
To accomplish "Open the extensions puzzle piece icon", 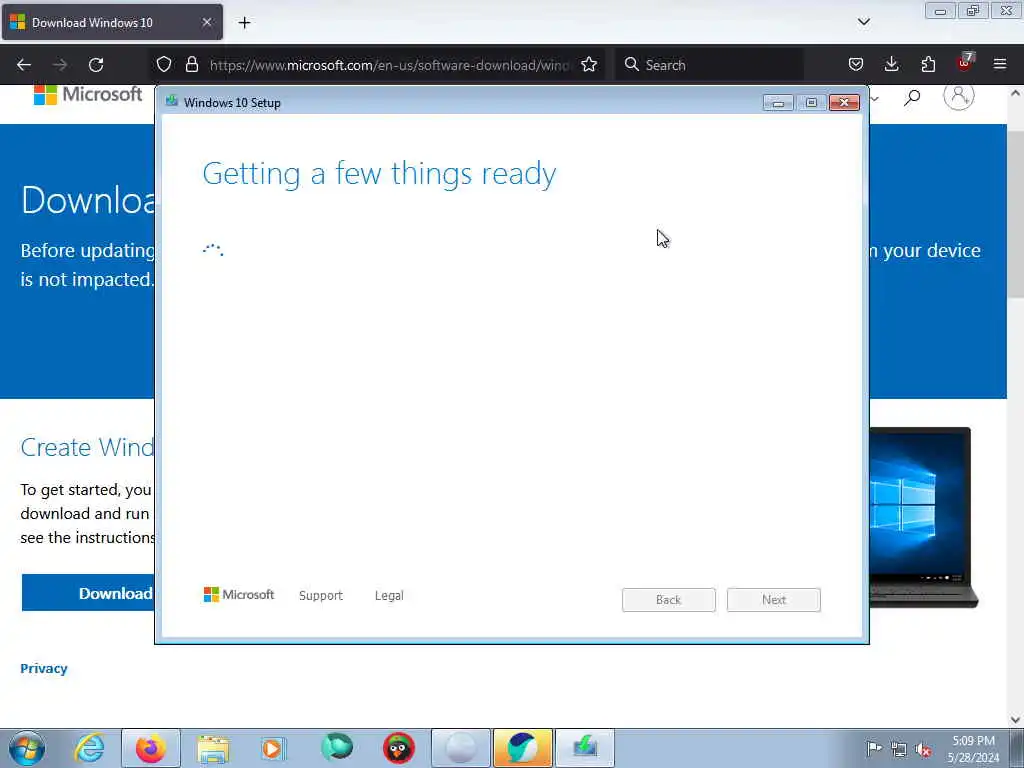I will 928,64.
